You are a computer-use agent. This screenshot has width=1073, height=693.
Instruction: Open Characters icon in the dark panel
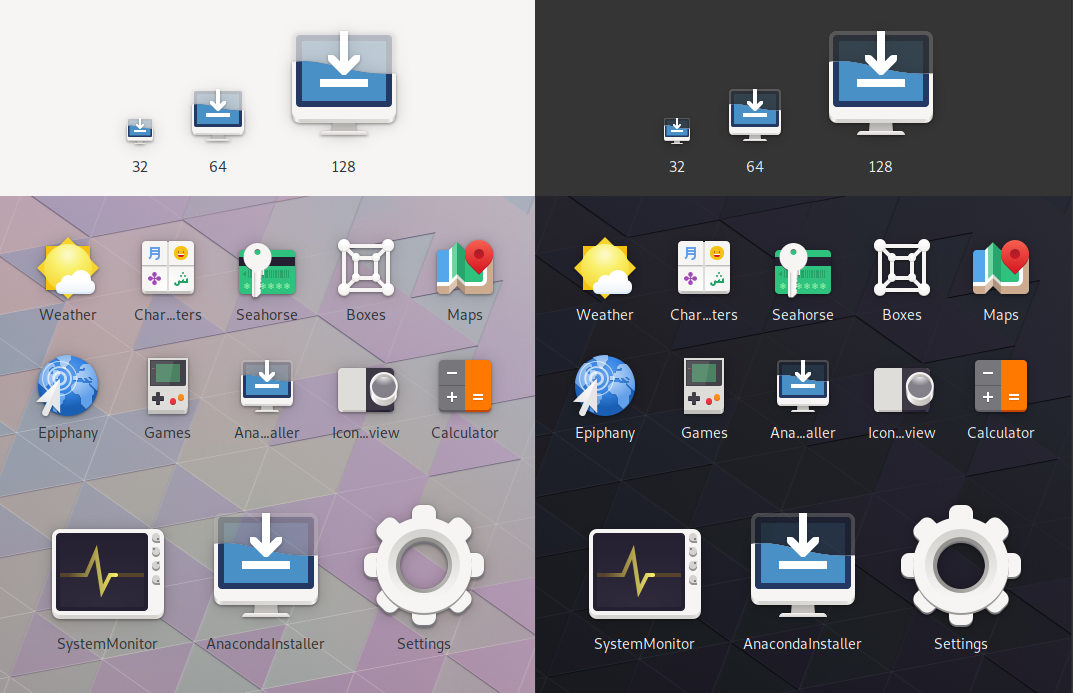704,267
